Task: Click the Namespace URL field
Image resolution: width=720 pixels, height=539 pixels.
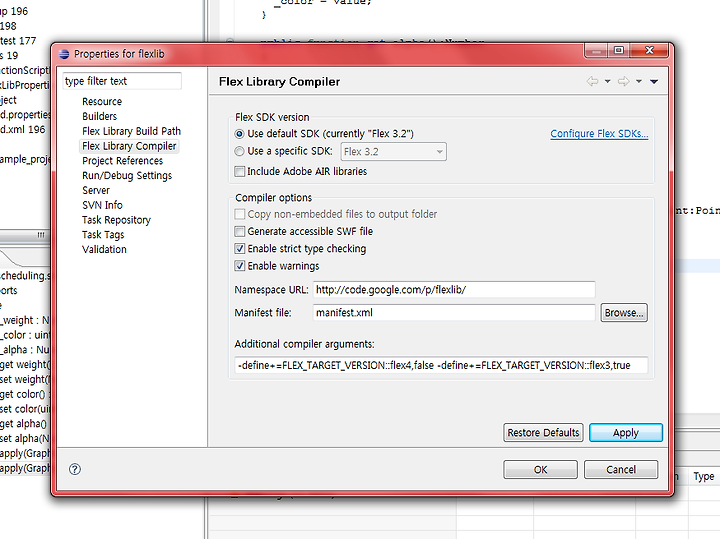Action: tap(454, 290)
